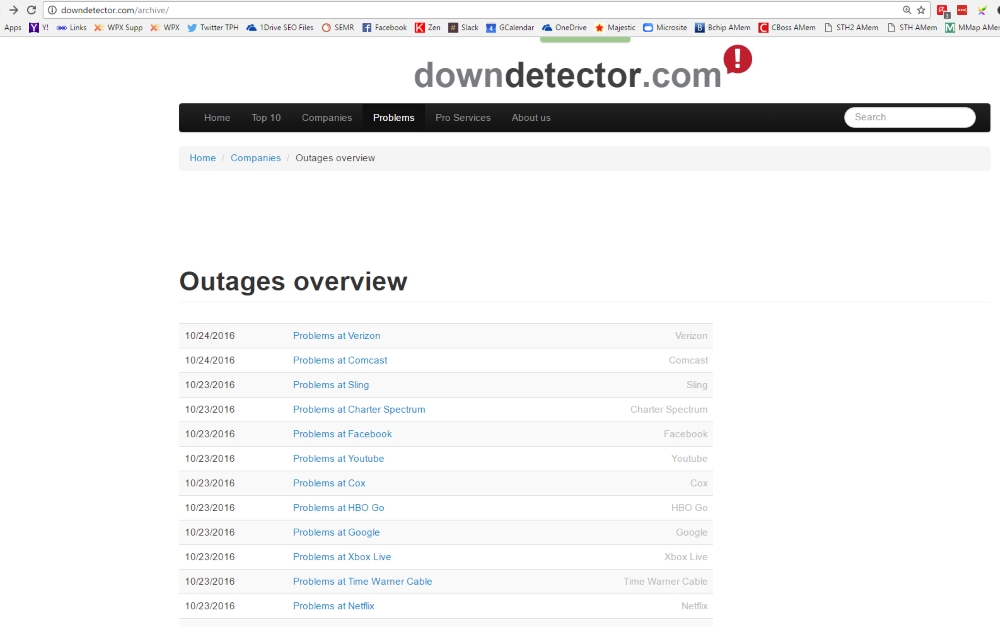The width and height of the screenshot is (1000, 627).
Task: Click the downdetector.com logo
Action: (x=568, y=74)
